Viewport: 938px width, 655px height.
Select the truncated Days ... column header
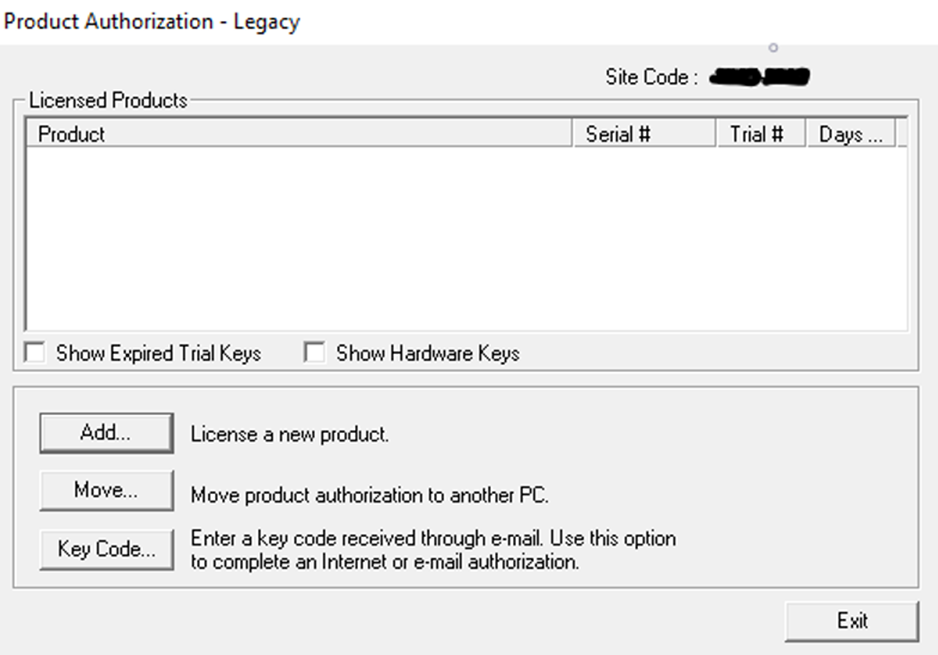pos(851,133)
